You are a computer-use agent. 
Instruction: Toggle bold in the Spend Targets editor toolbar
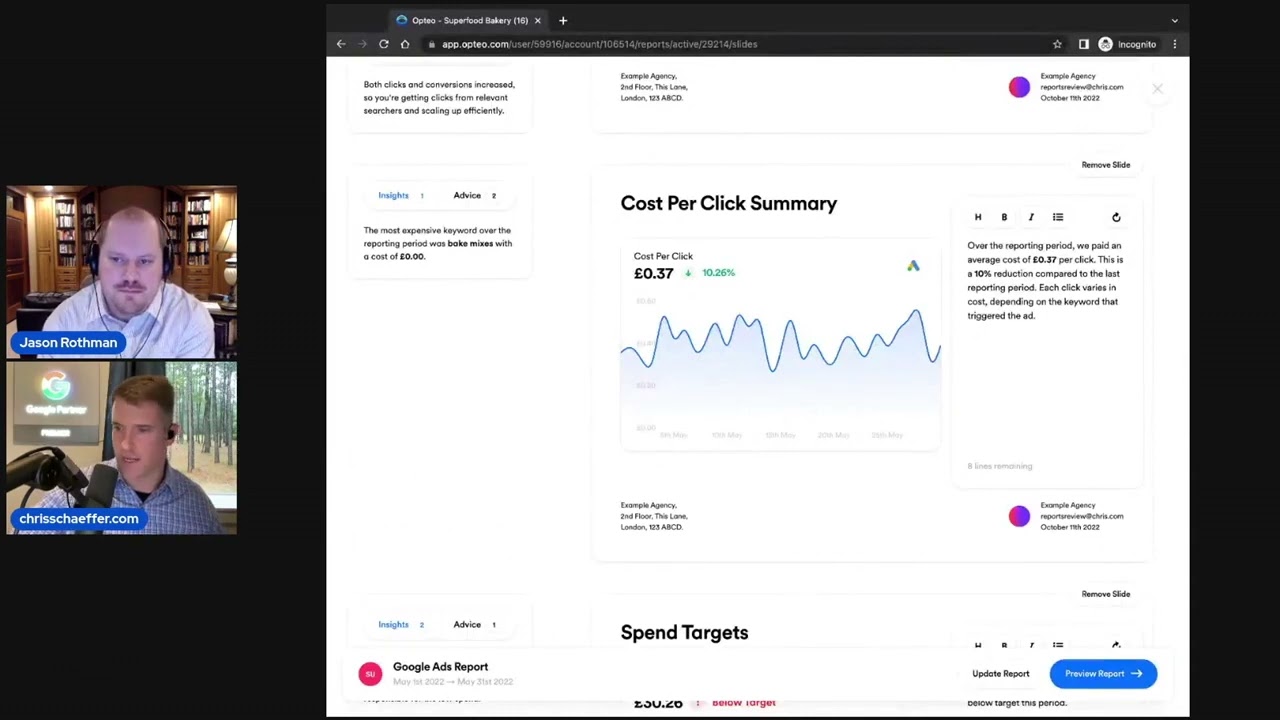[x=1004, y=646]
